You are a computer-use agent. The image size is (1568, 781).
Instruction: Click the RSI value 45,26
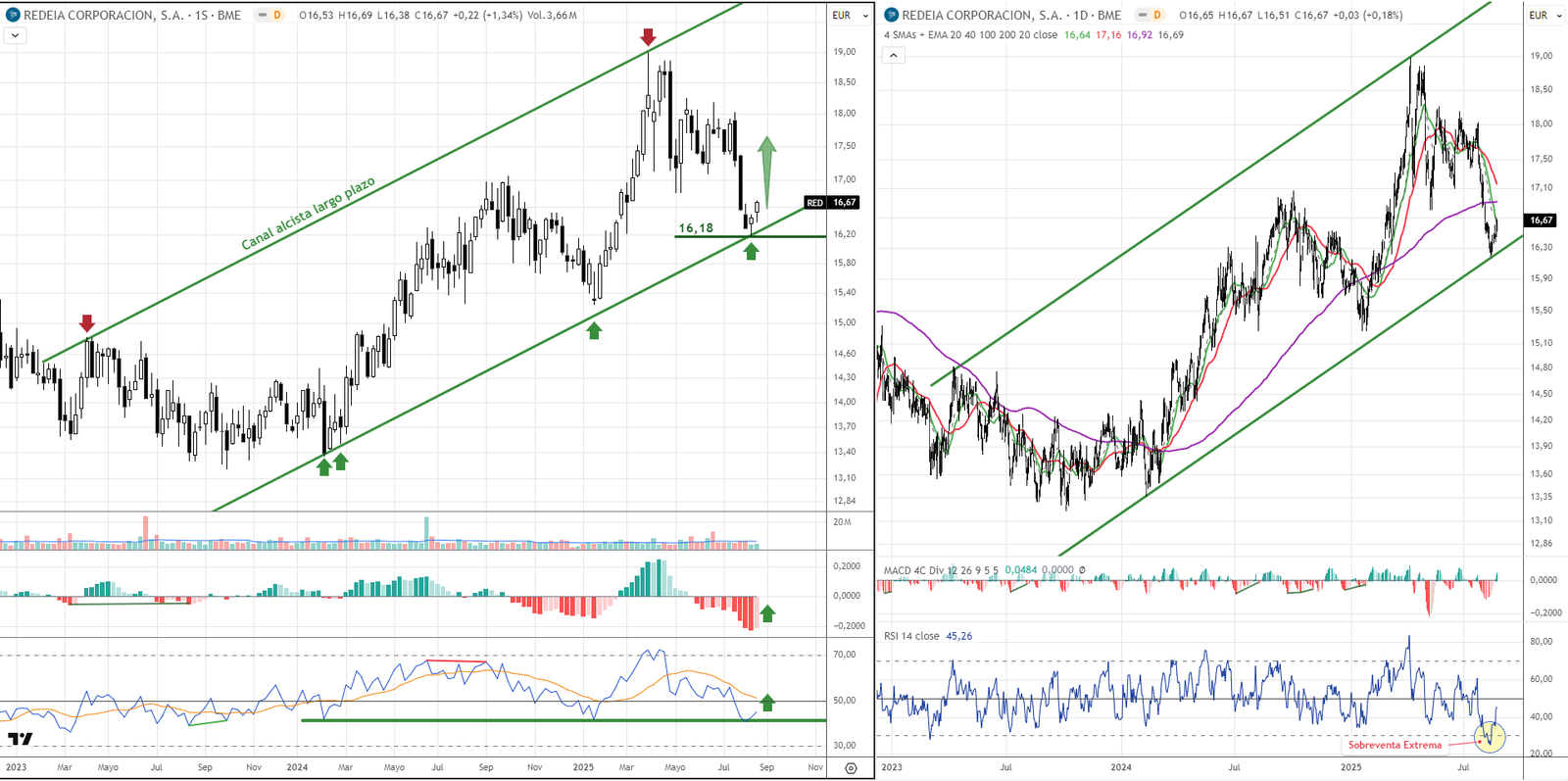click(959, 636)
